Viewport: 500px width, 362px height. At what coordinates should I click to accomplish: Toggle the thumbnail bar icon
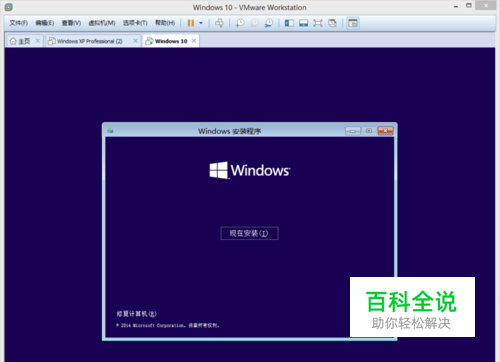click(303, 23)
